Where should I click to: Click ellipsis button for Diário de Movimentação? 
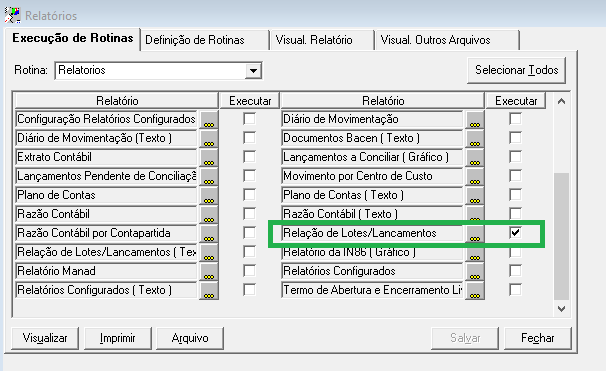coord(475,119)
